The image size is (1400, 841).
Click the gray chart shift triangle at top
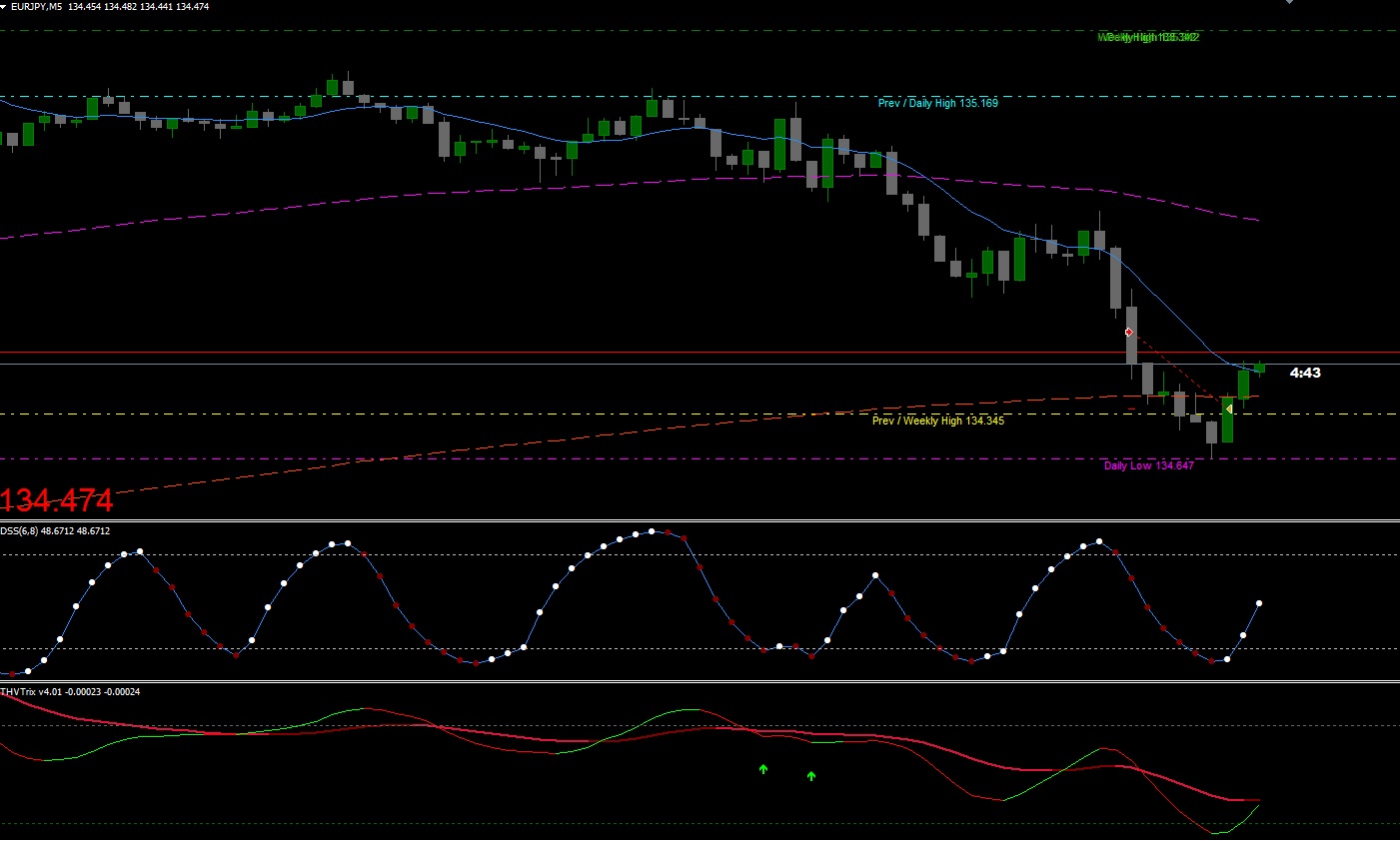point(1289,2)
